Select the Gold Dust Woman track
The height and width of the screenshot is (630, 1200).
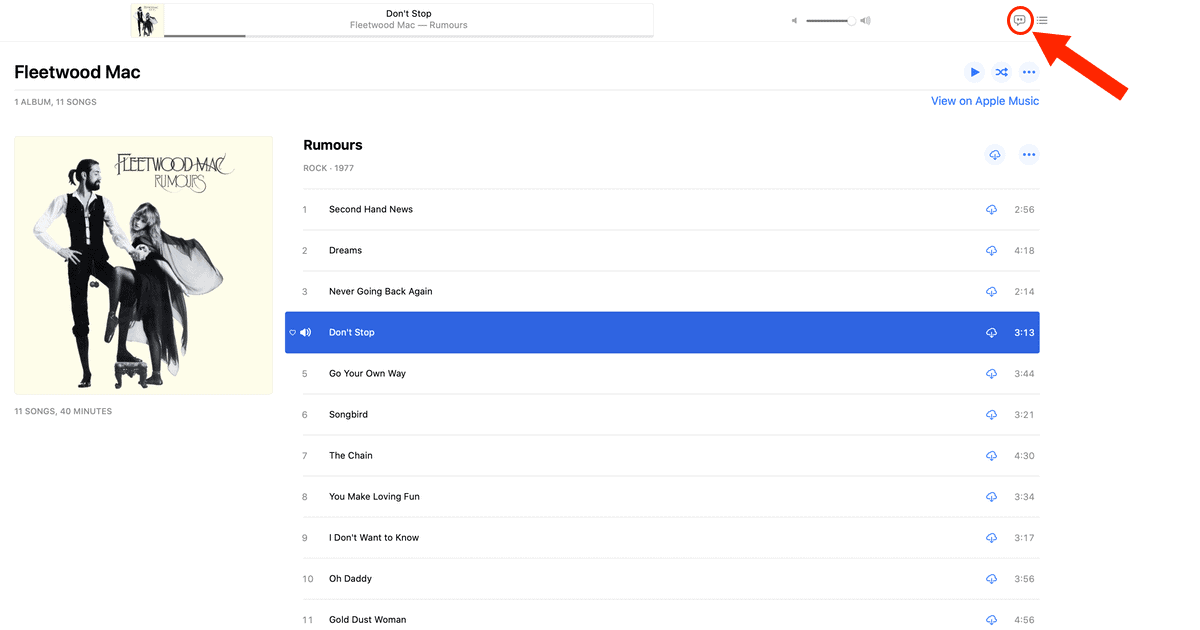click(x=671, y=617)
